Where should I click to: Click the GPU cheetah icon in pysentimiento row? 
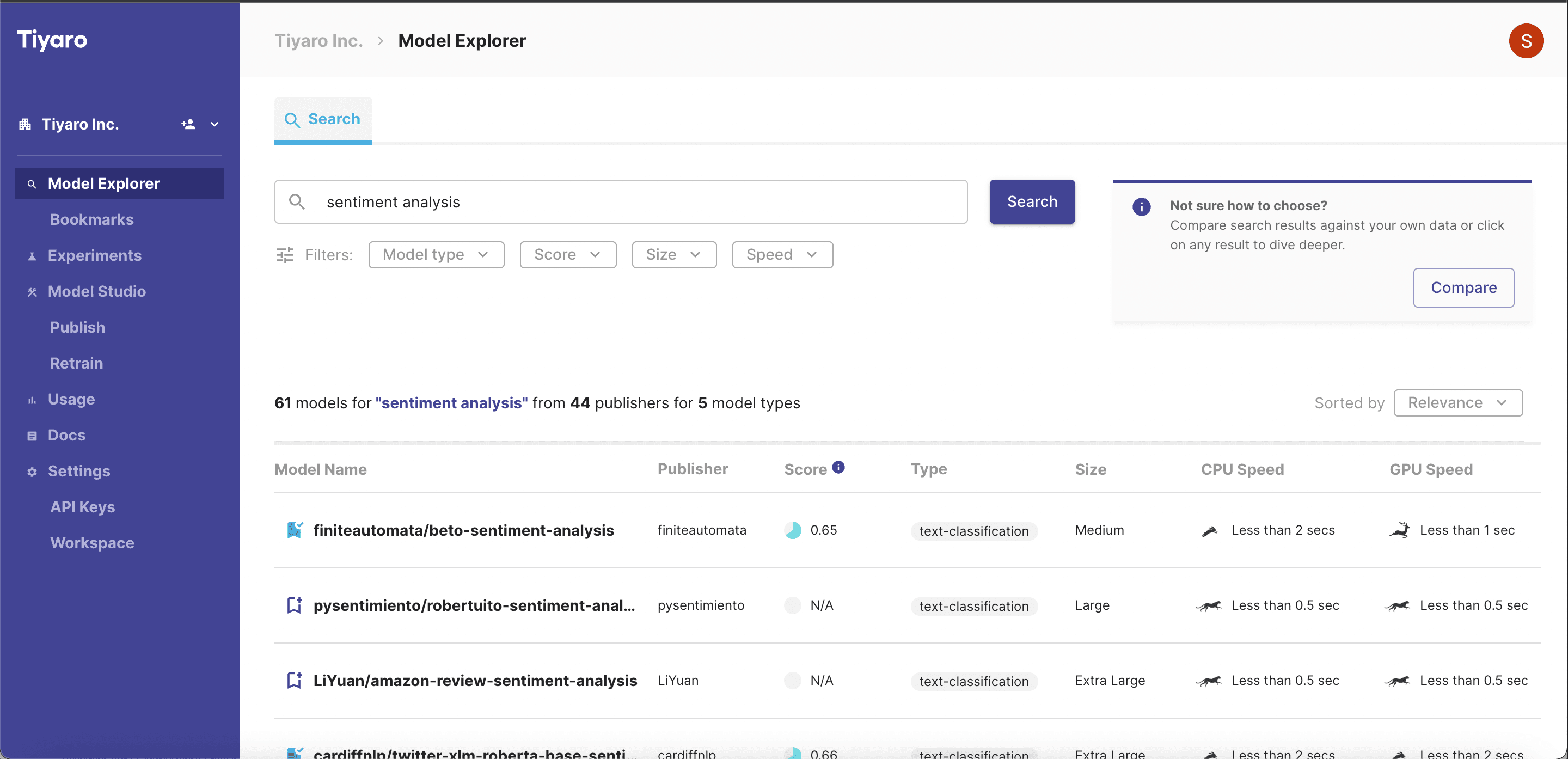pos(1397,605)
